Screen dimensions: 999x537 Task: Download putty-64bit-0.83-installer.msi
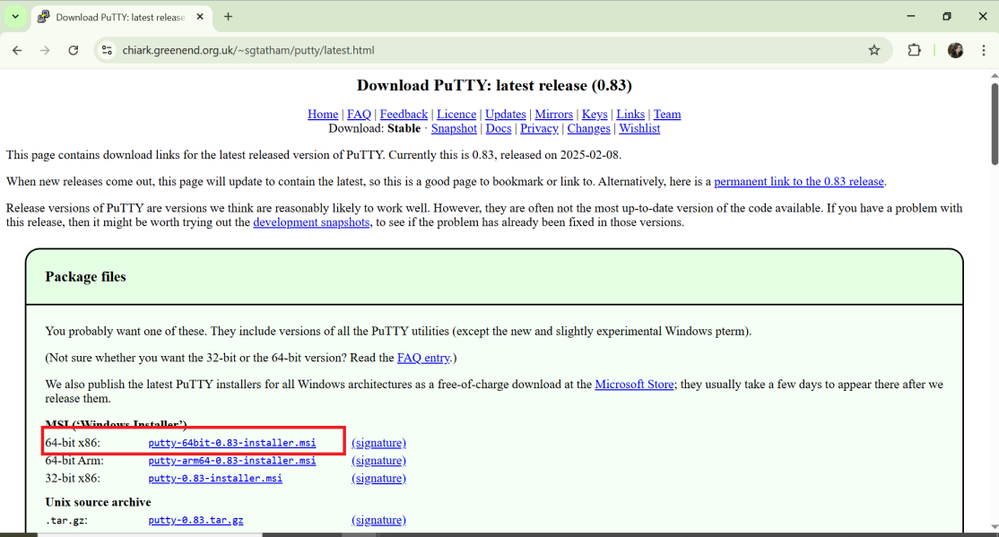coord(232,443)
